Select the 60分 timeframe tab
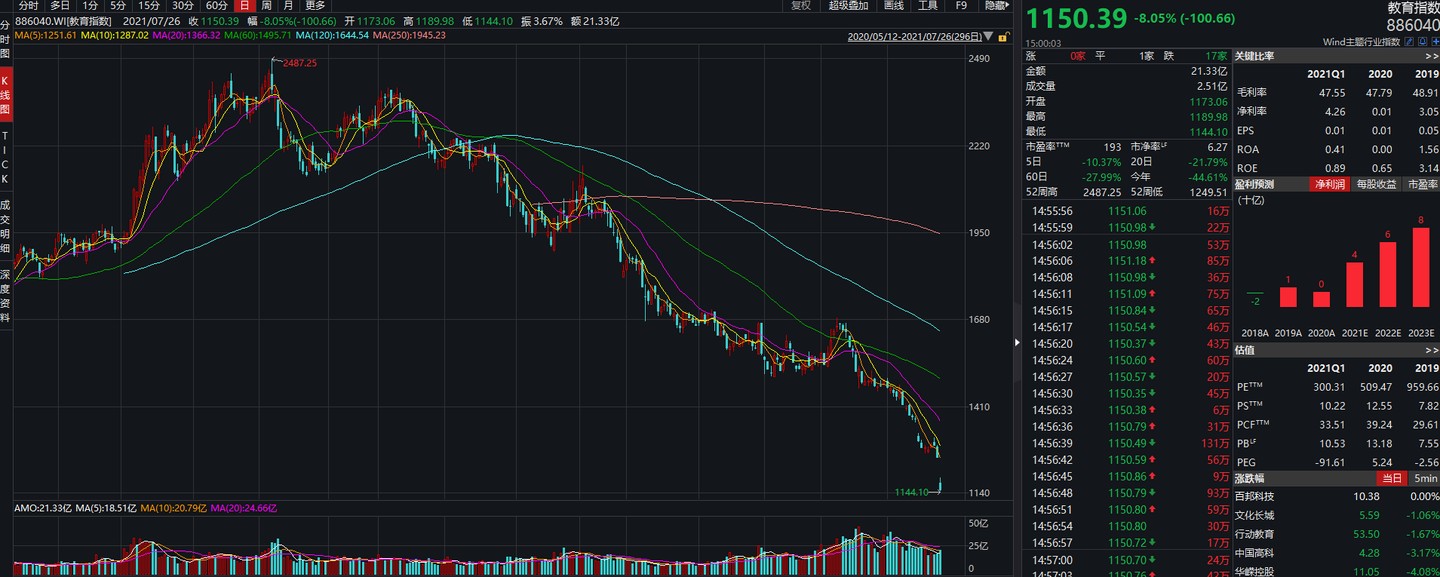Image resolution: width=1440 pixels, height=577 pixels. point(217,6)
